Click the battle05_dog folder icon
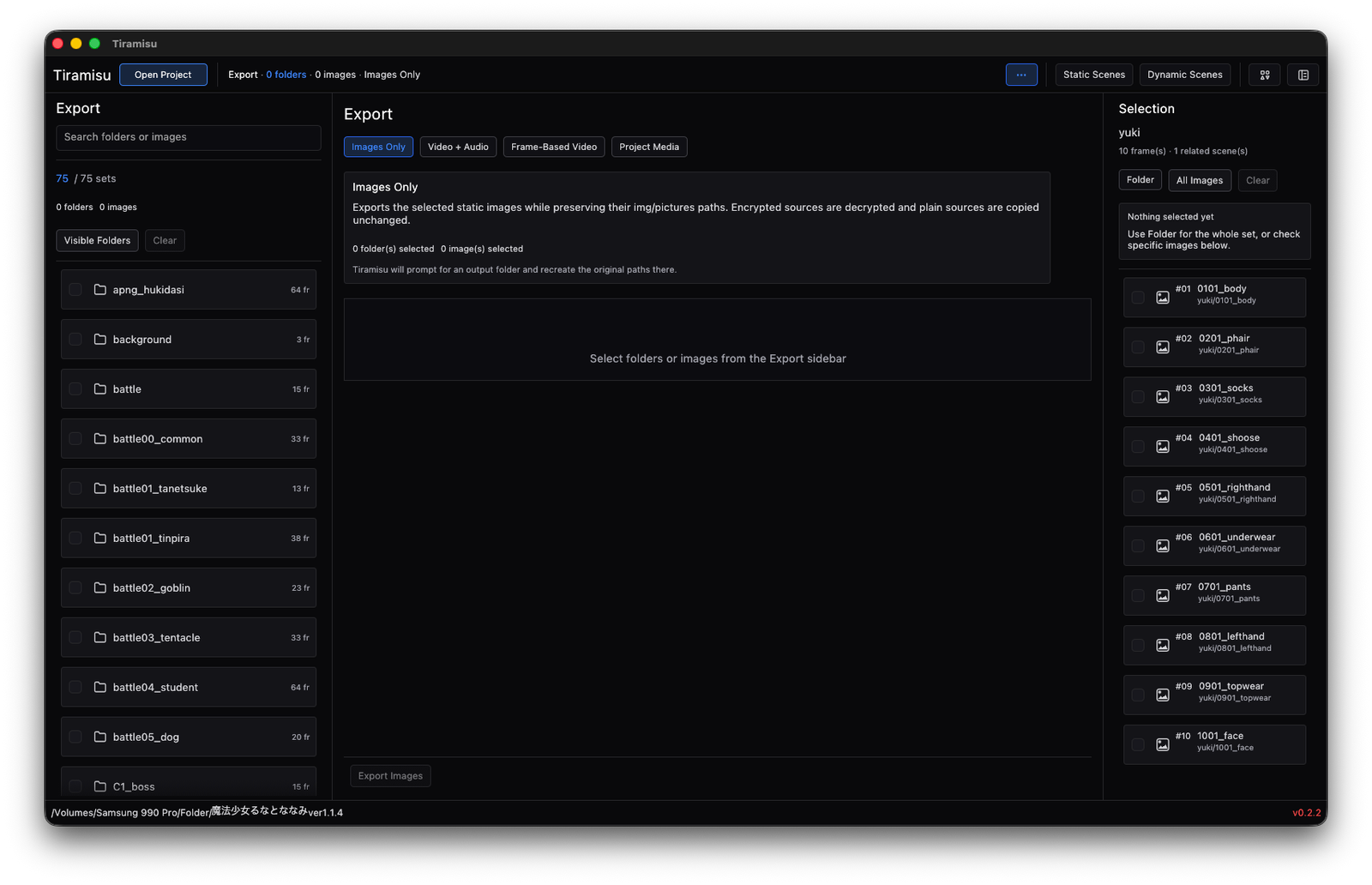This screenshot has width=1372, height=885. [100, 737]
